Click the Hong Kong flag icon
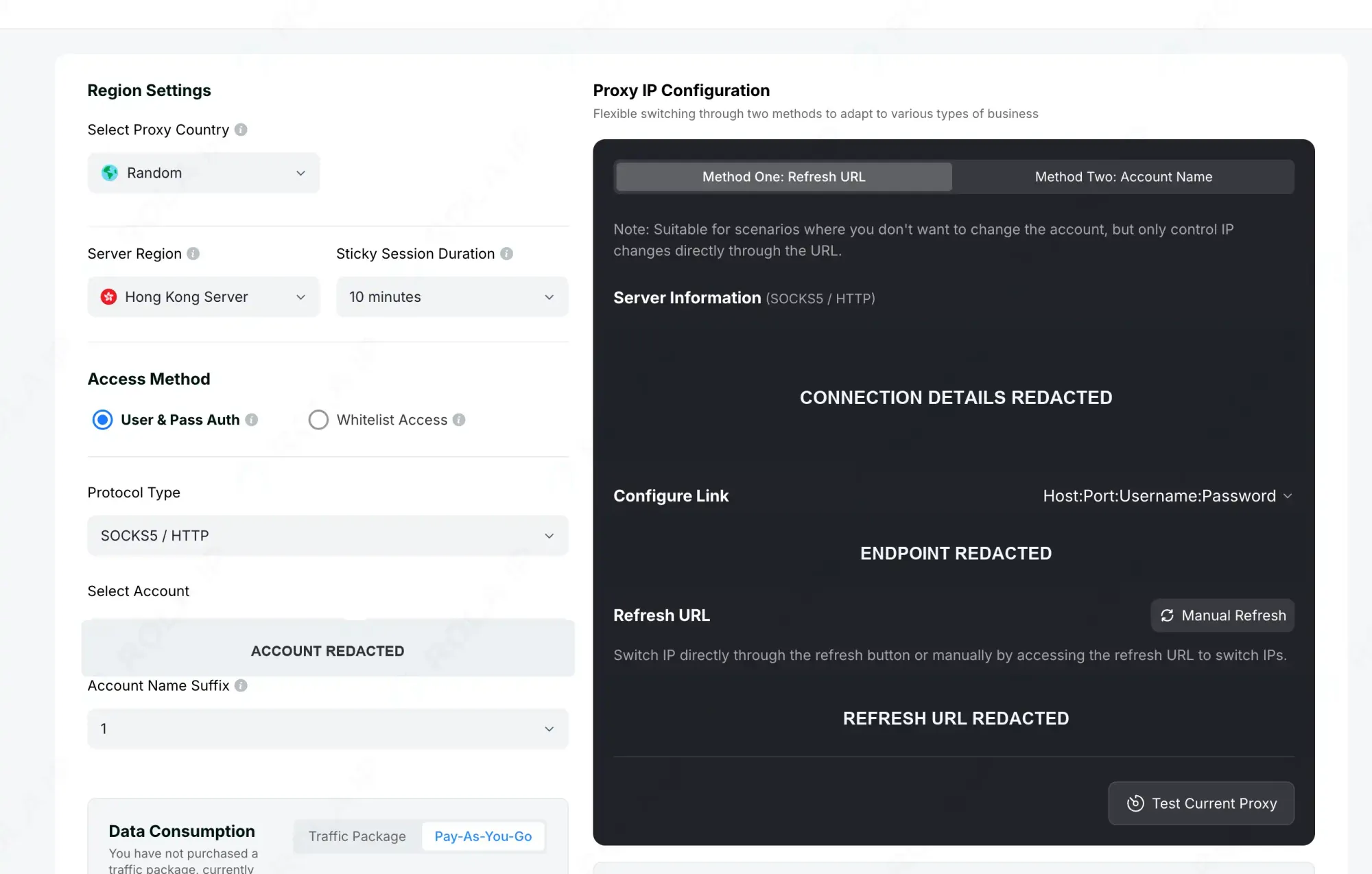 tap(108, 297)
